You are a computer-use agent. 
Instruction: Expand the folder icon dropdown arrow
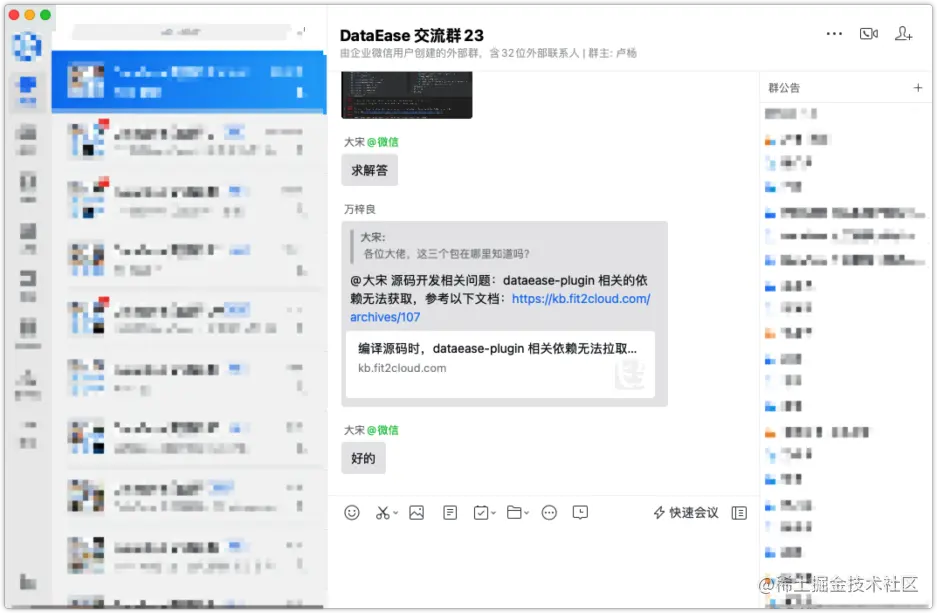click(526, 513)
